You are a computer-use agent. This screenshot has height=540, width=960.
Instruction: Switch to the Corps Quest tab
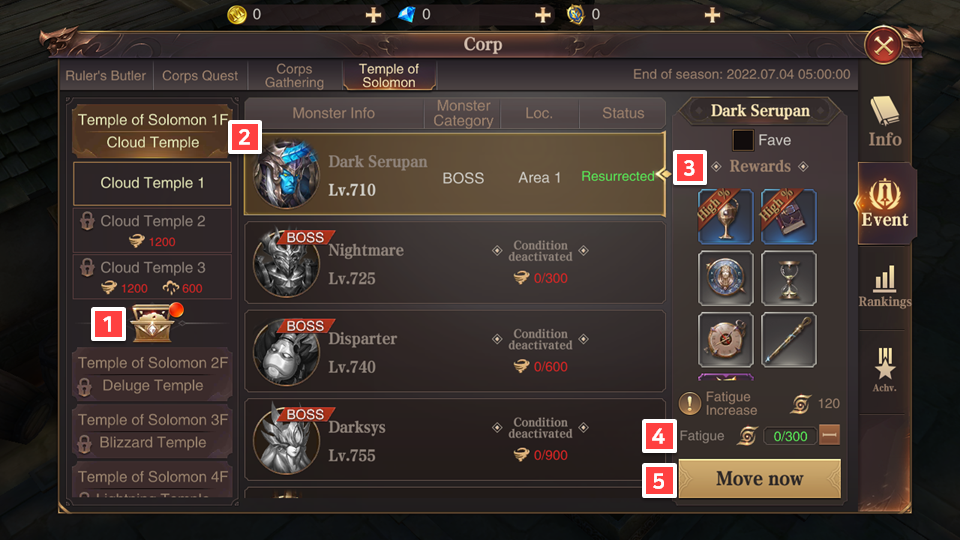[x=200, y=76]
